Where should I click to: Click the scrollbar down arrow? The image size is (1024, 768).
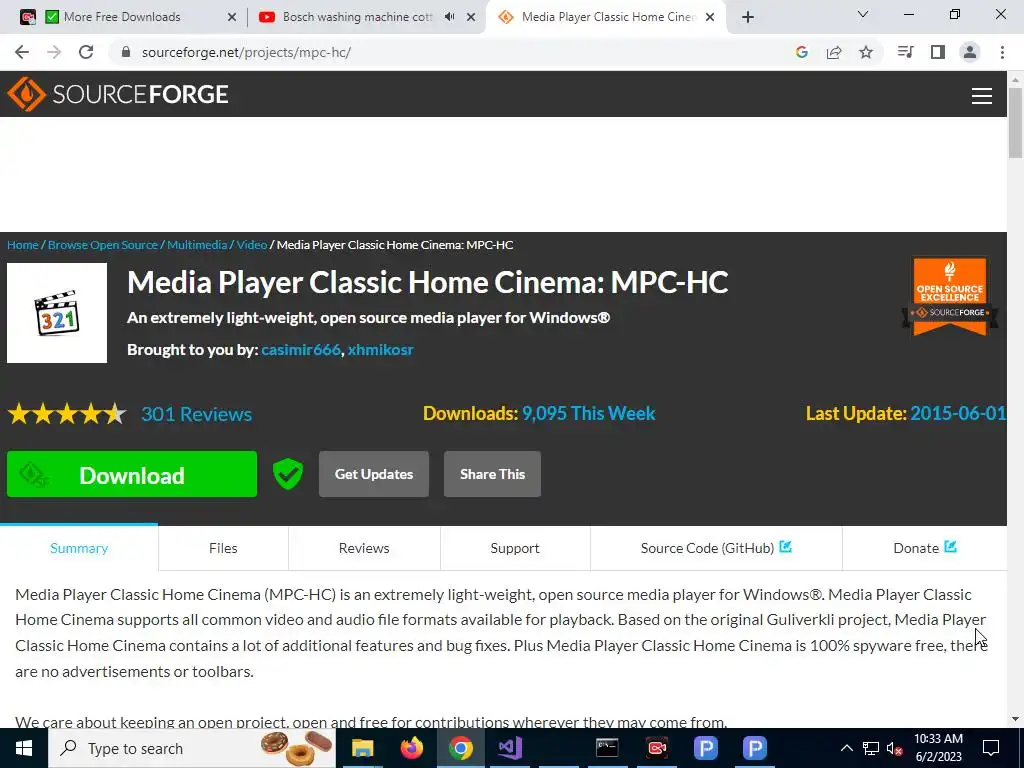tap(1015, 719)
